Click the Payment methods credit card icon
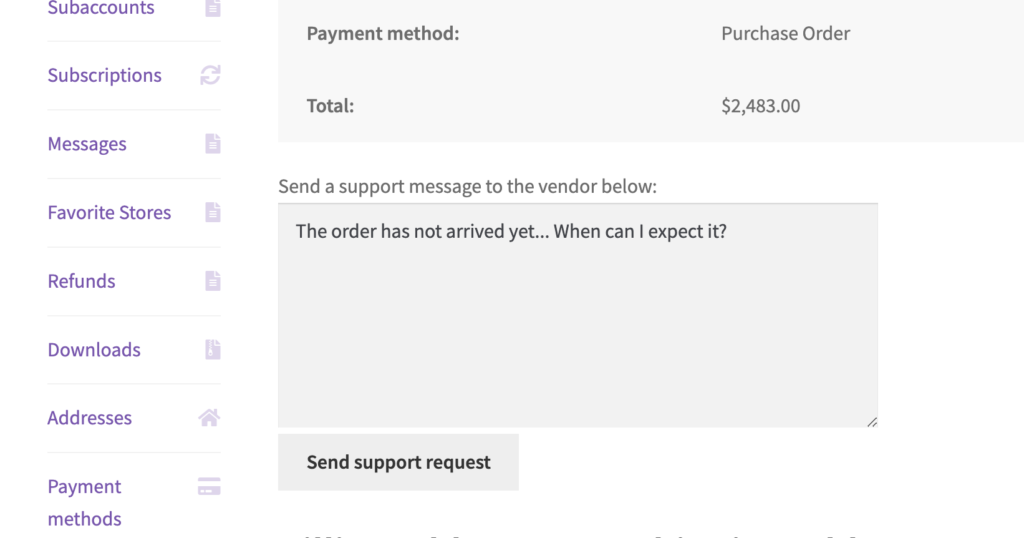 (x=209, y=486)
